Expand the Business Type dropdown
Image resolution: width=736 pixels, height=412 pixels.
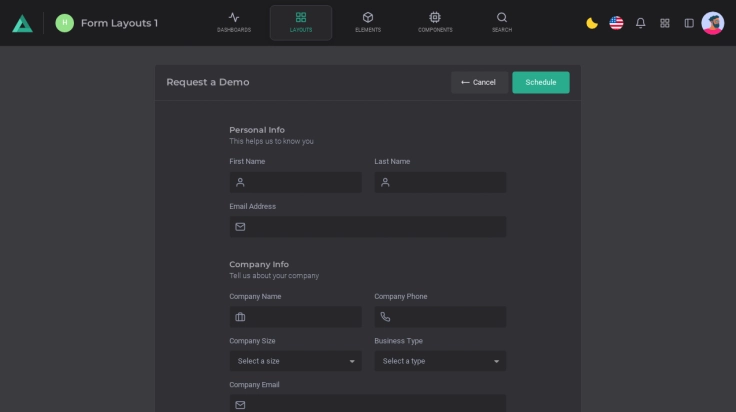(440, 361)
